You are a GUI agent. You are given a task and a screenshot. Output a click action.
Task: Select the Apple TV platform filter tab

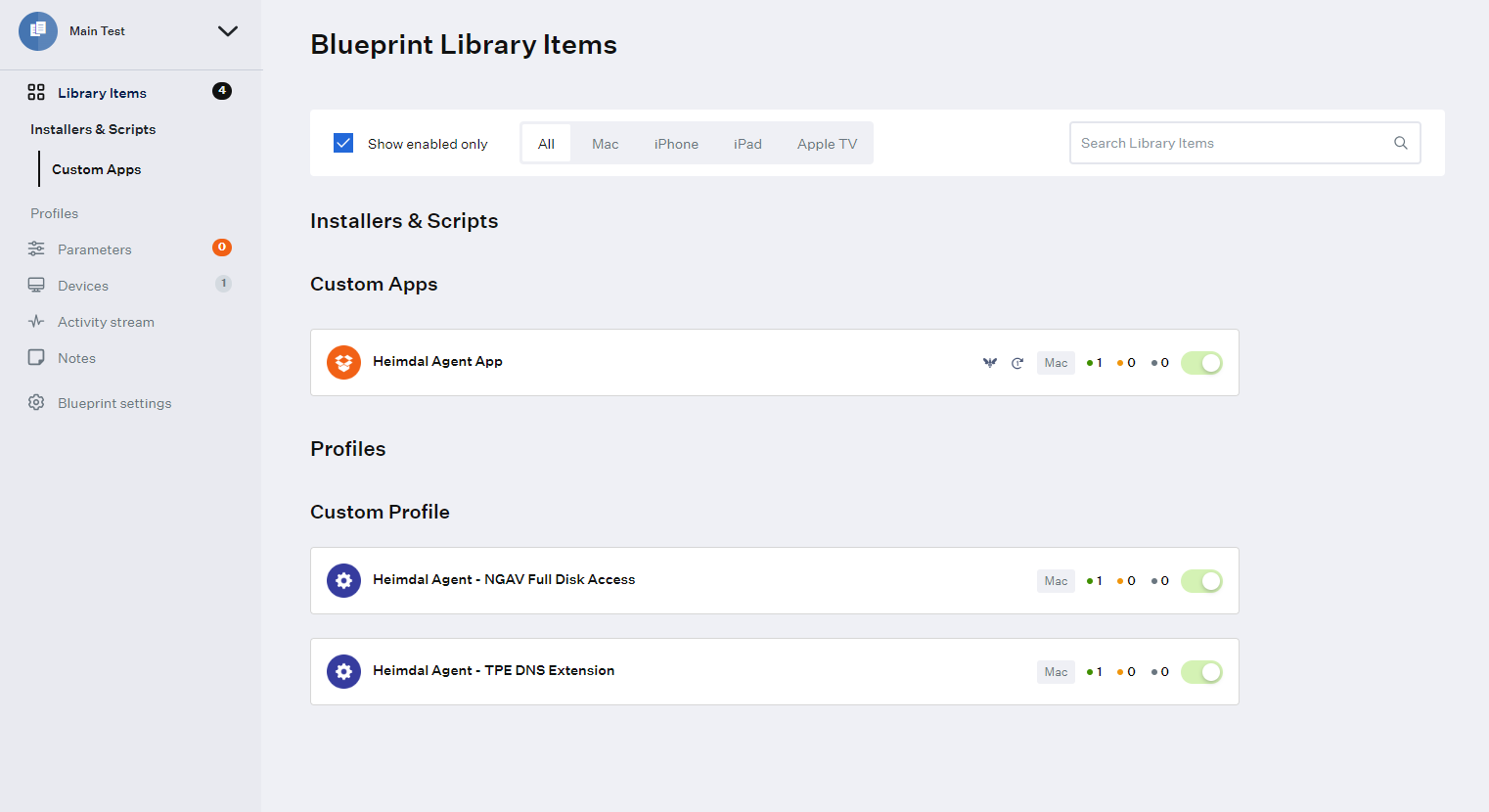pos(827,144)
